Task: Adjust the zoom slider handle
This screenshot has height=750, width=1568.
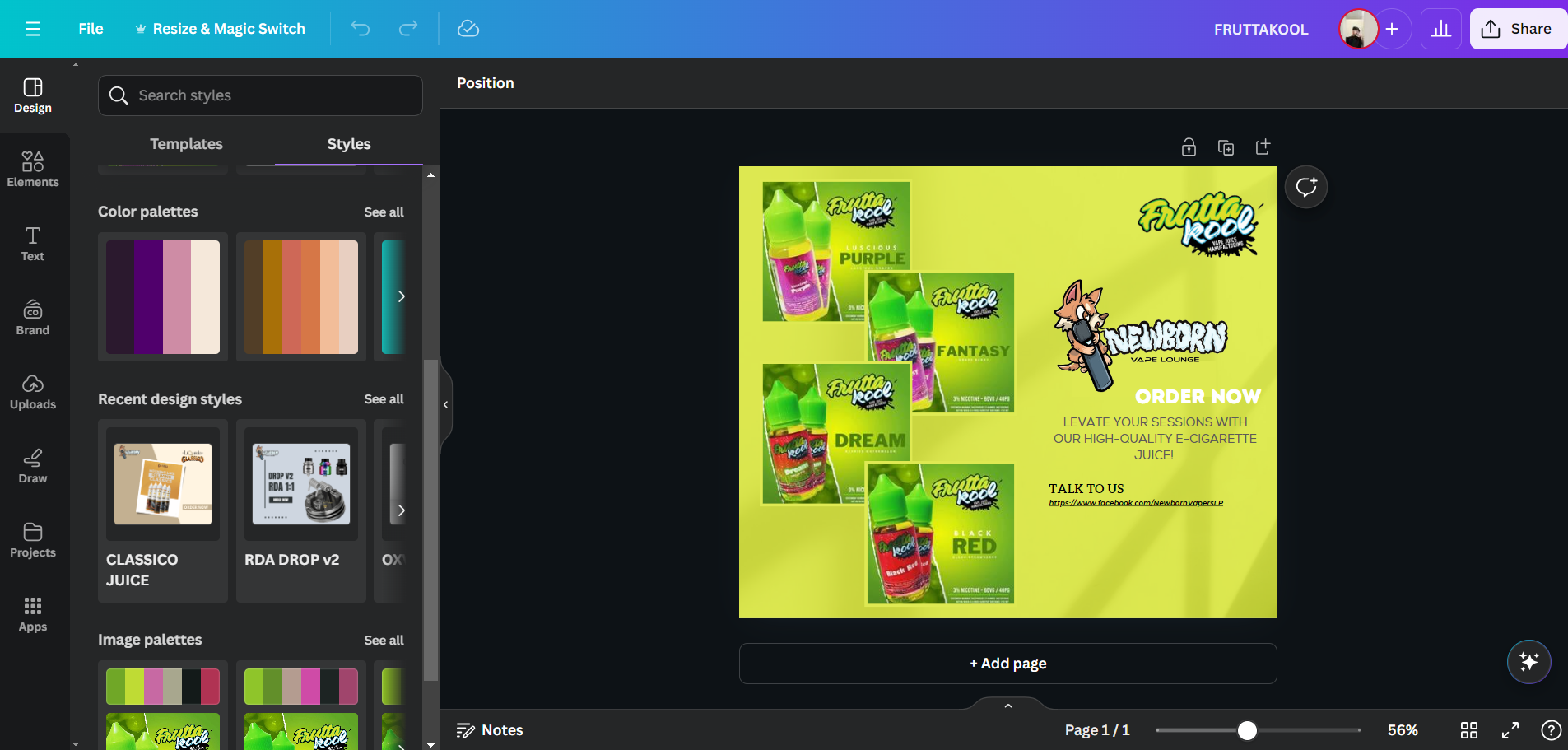Action: [x=1247, y=730]
